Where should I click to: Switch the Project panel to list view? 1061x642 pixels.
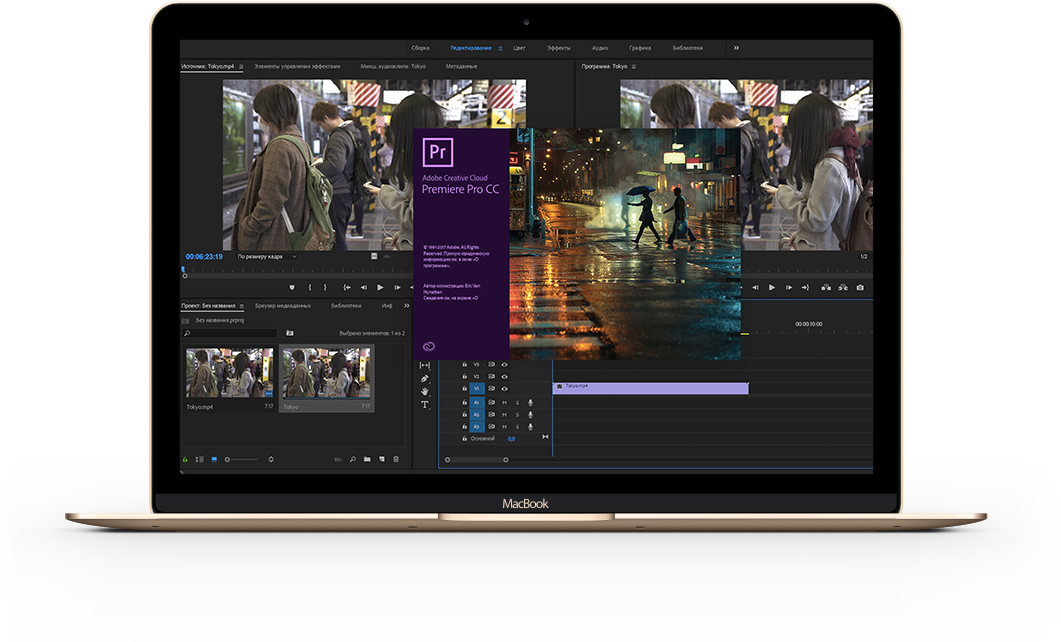(x=200, y=459)
